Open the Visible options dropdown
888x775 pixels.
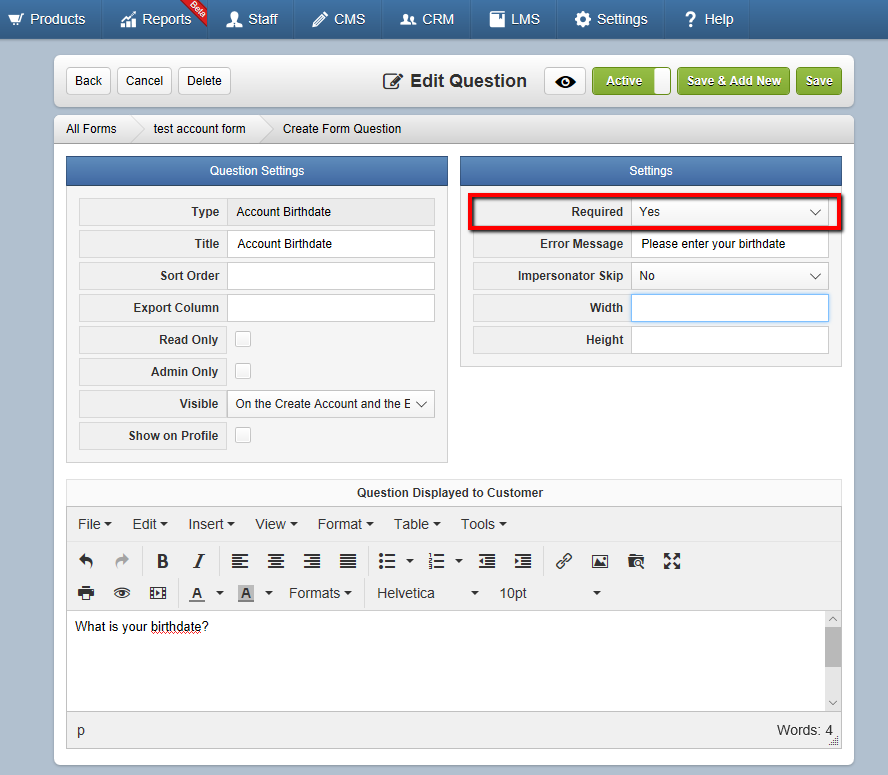[x=330, y=404]
